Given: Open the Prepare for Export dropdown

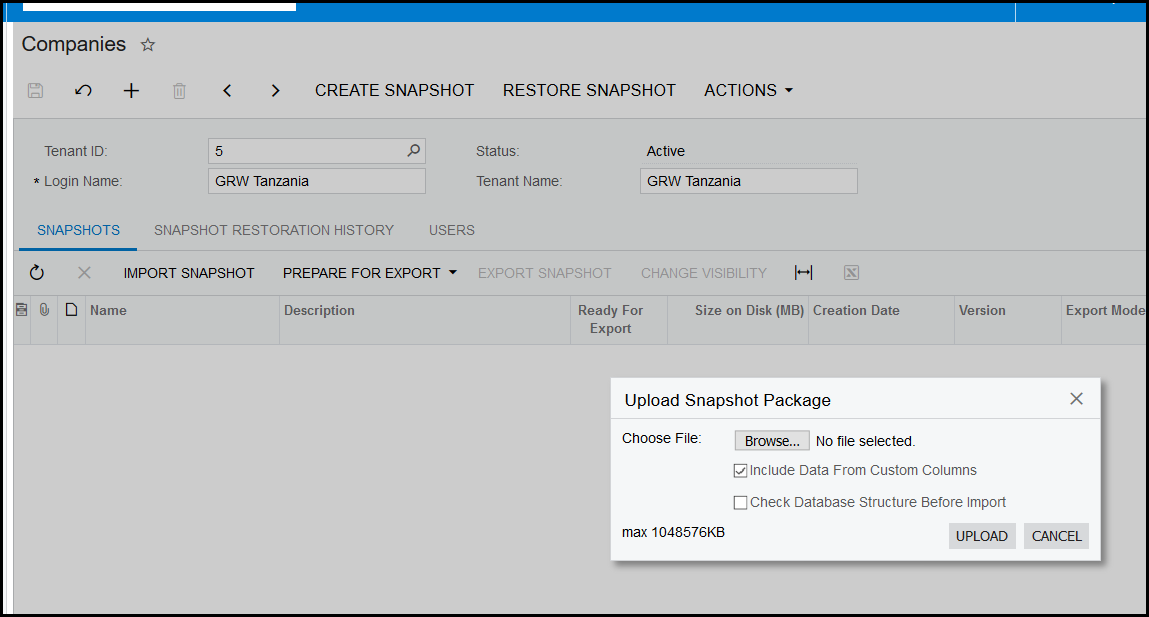Looking at the screenshot, I should pyautogui.click(x=369, y=273).
